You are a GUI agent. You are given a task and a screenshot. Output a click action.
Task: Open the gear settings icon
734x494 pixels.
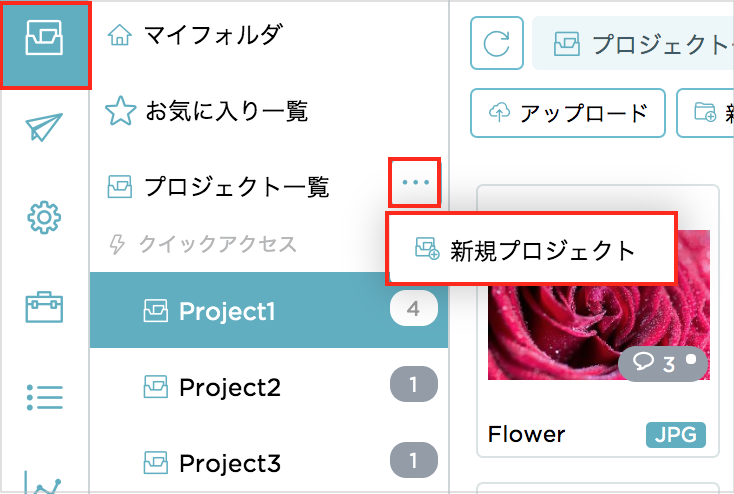(x=45, y=217)
